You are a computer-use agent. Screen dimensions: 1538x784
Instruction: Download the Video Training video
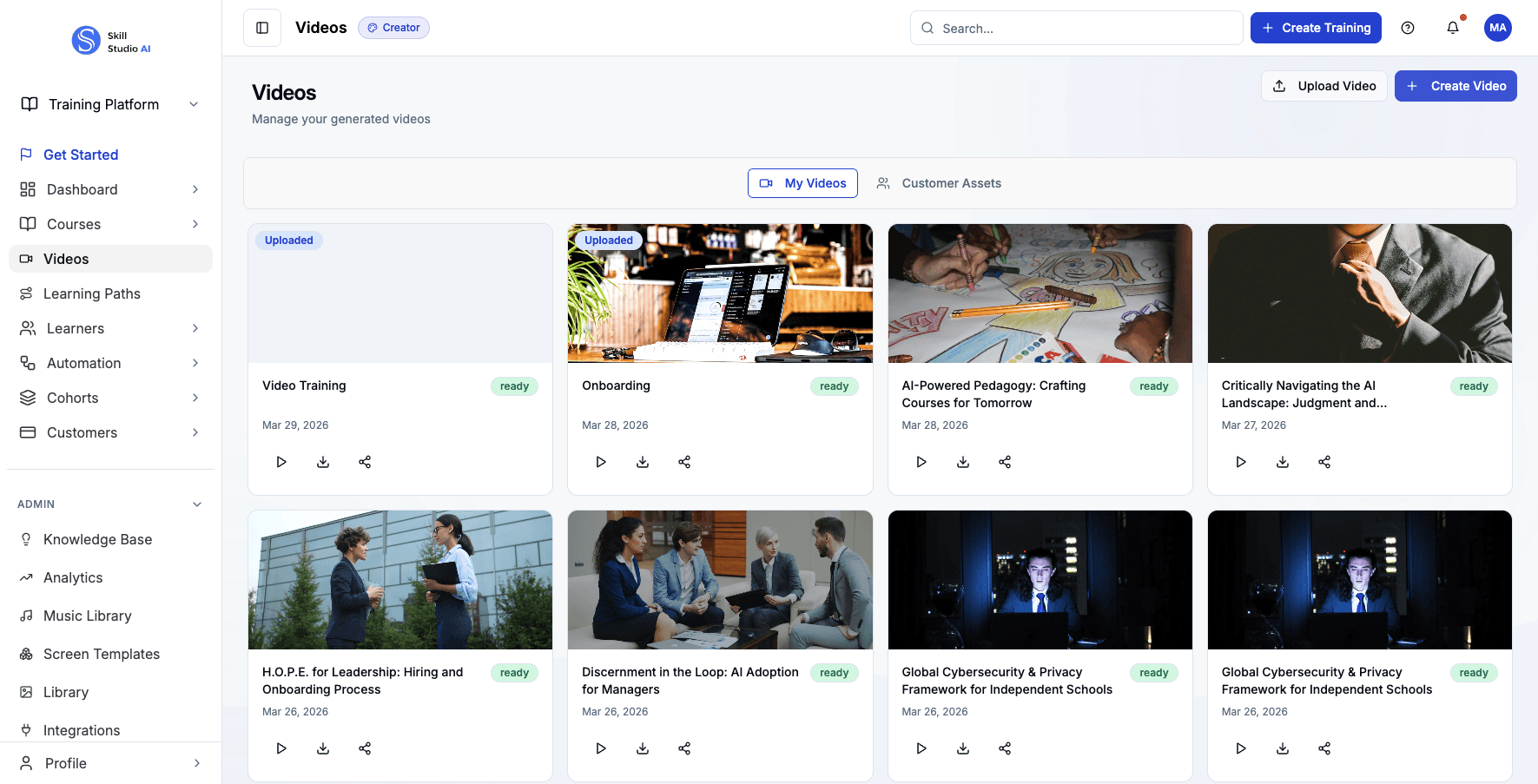coord(322,461)
